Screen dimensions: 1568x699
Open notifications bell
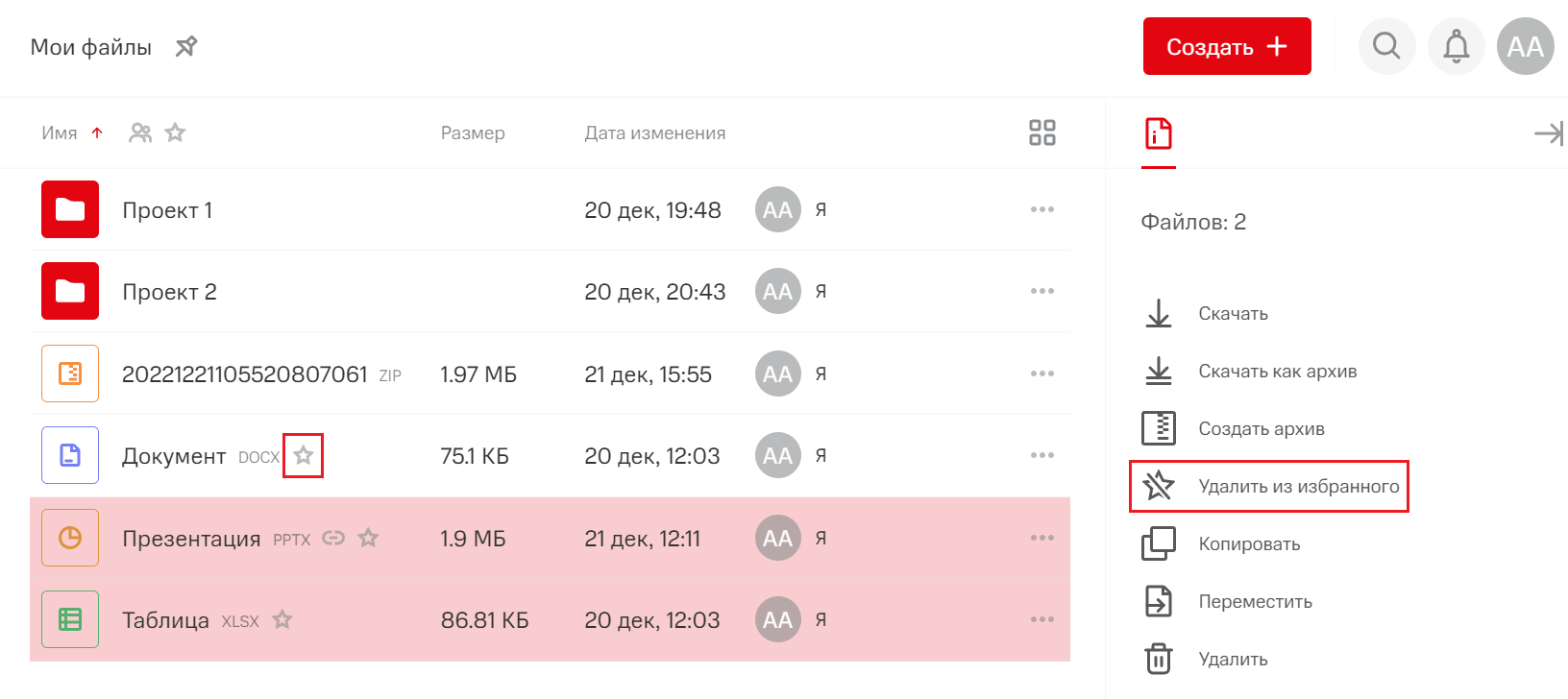1457,46
